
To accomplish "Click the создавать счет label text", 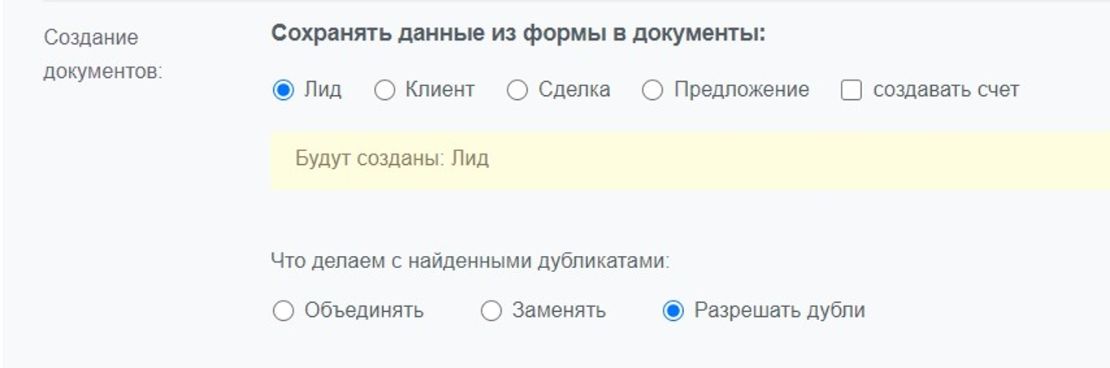I will [946, 91].
